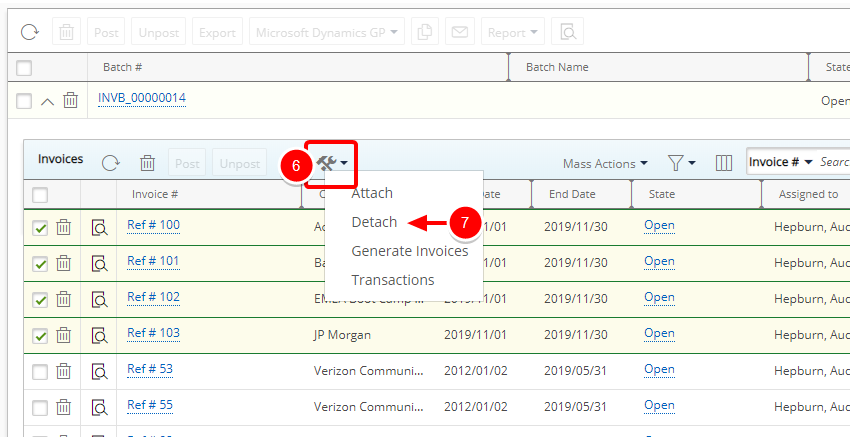Choose Generate Invoices in the menu
Image resolution: width=850 pixels, height=437 pixels.
[x=409, y=251]
